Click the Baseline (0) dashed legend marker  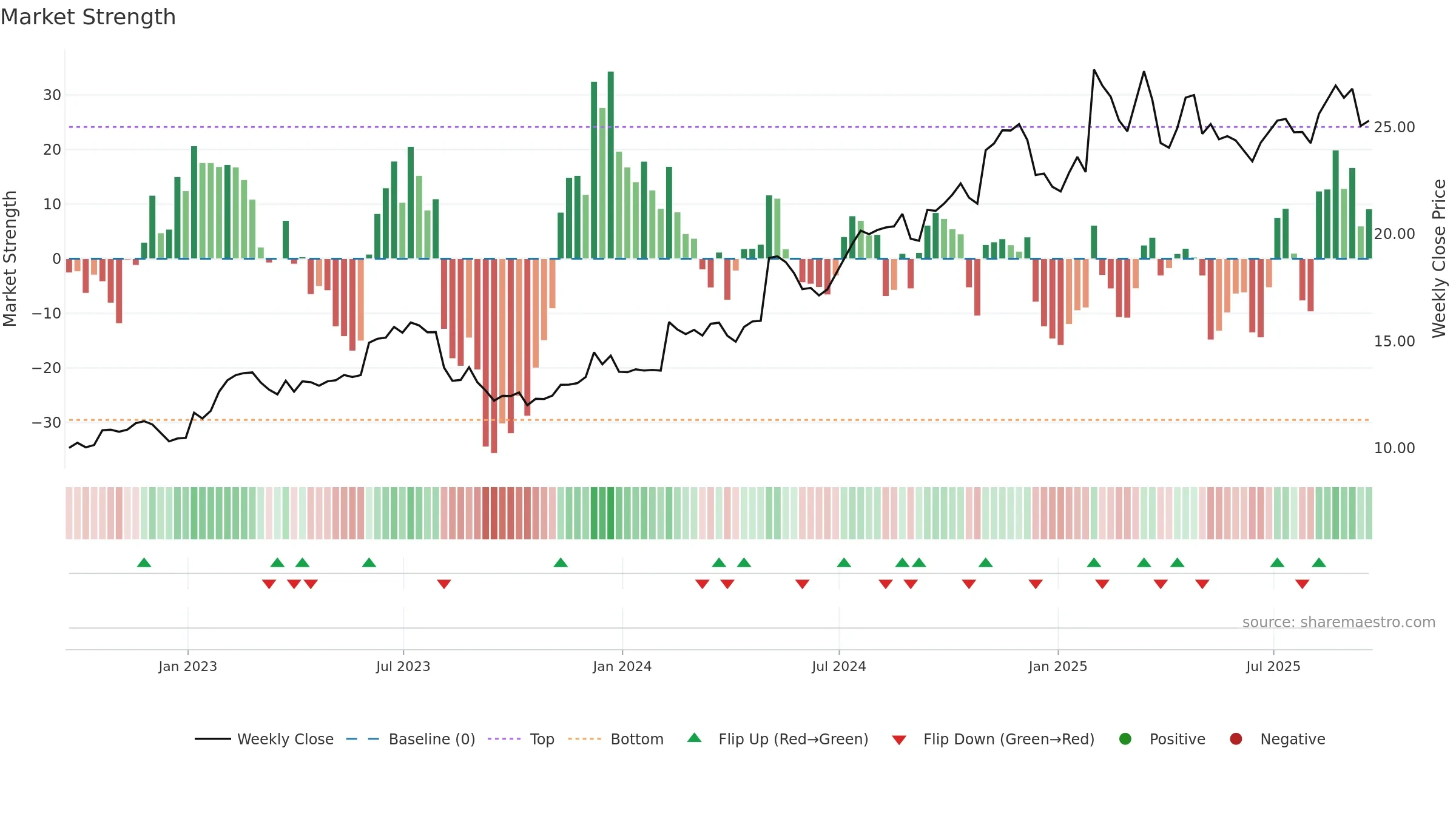(362, 739)
